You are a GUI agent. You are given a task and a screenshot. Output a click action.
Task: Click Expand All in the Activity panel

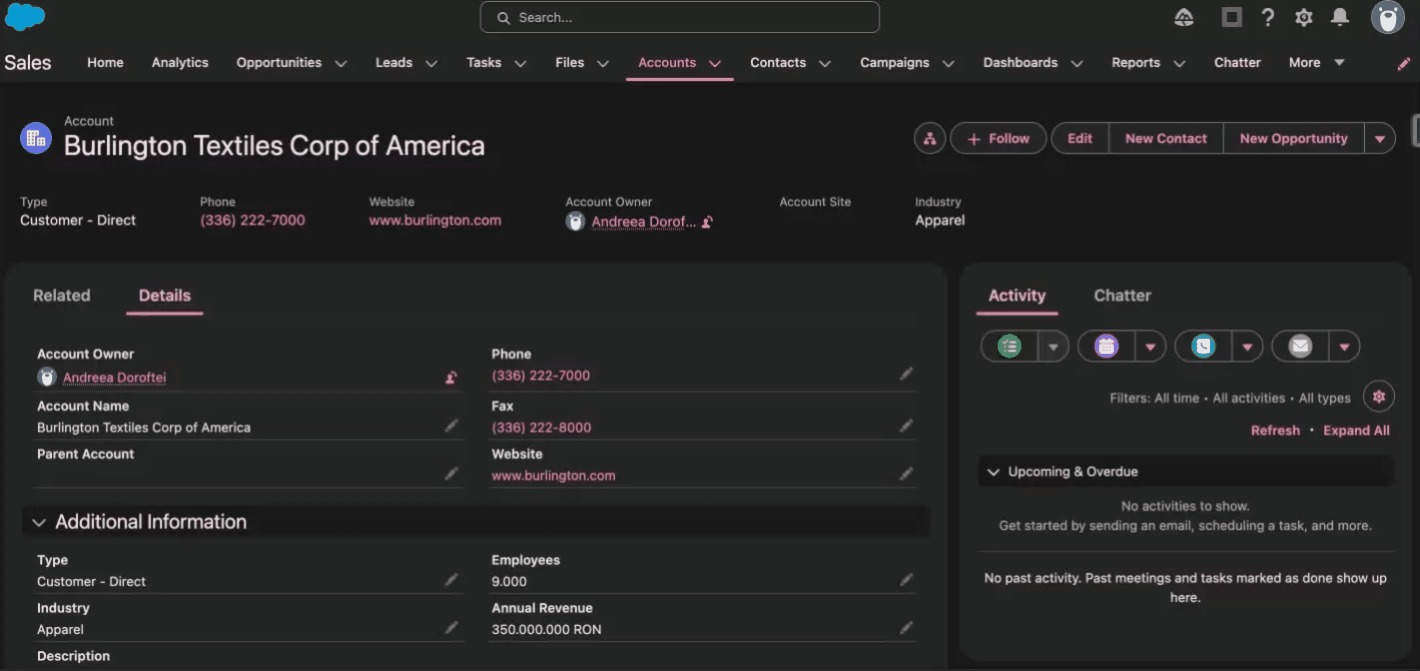click(1356, 430)
